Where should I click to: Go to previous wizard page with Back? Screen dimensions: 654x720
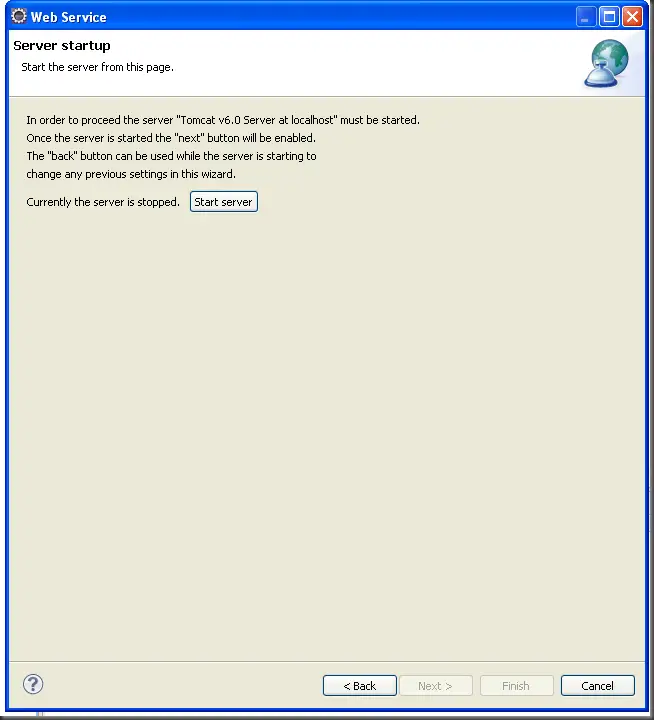360,686
